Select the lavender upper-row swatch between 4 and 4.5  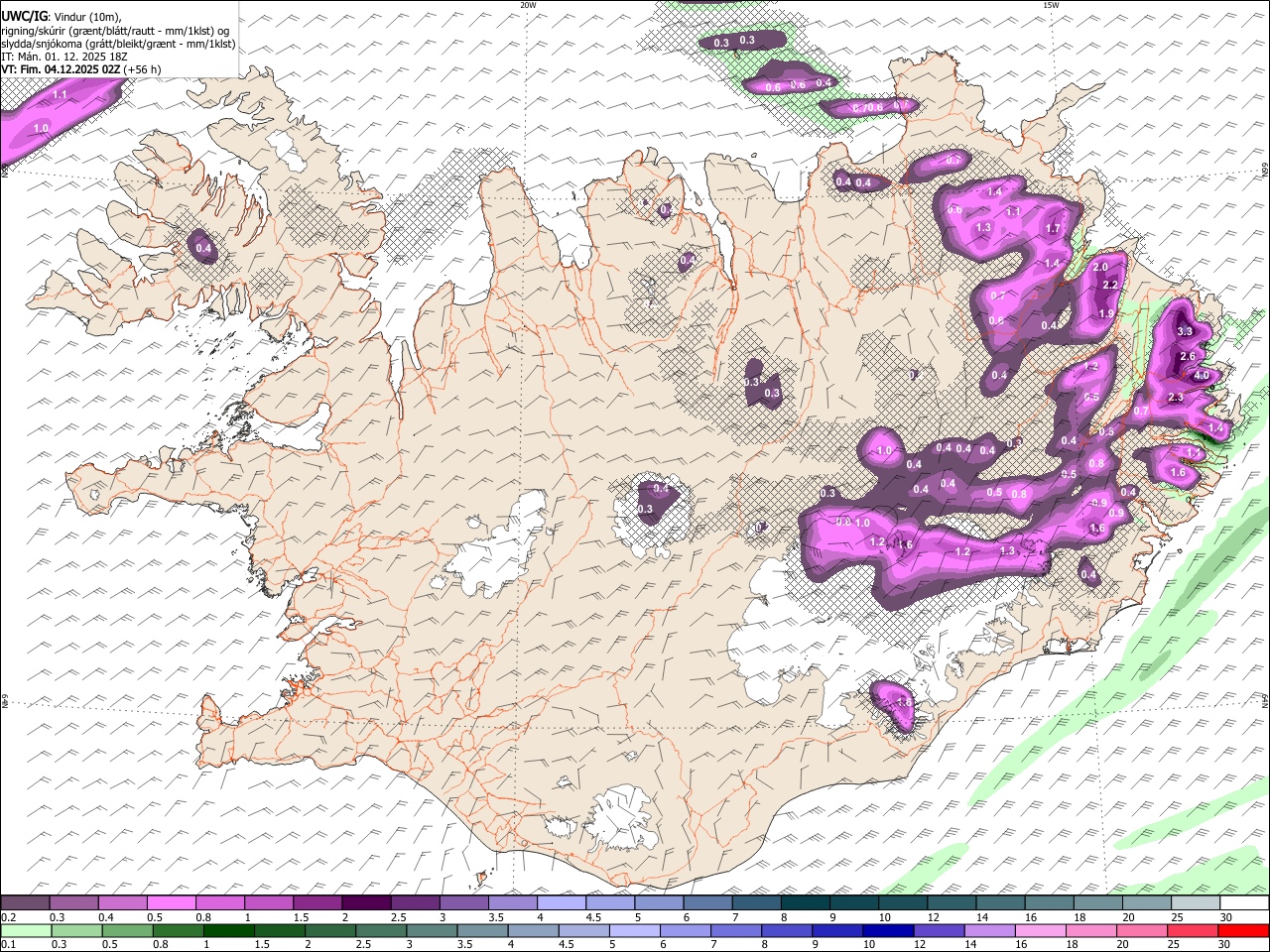tap(562, 903)
